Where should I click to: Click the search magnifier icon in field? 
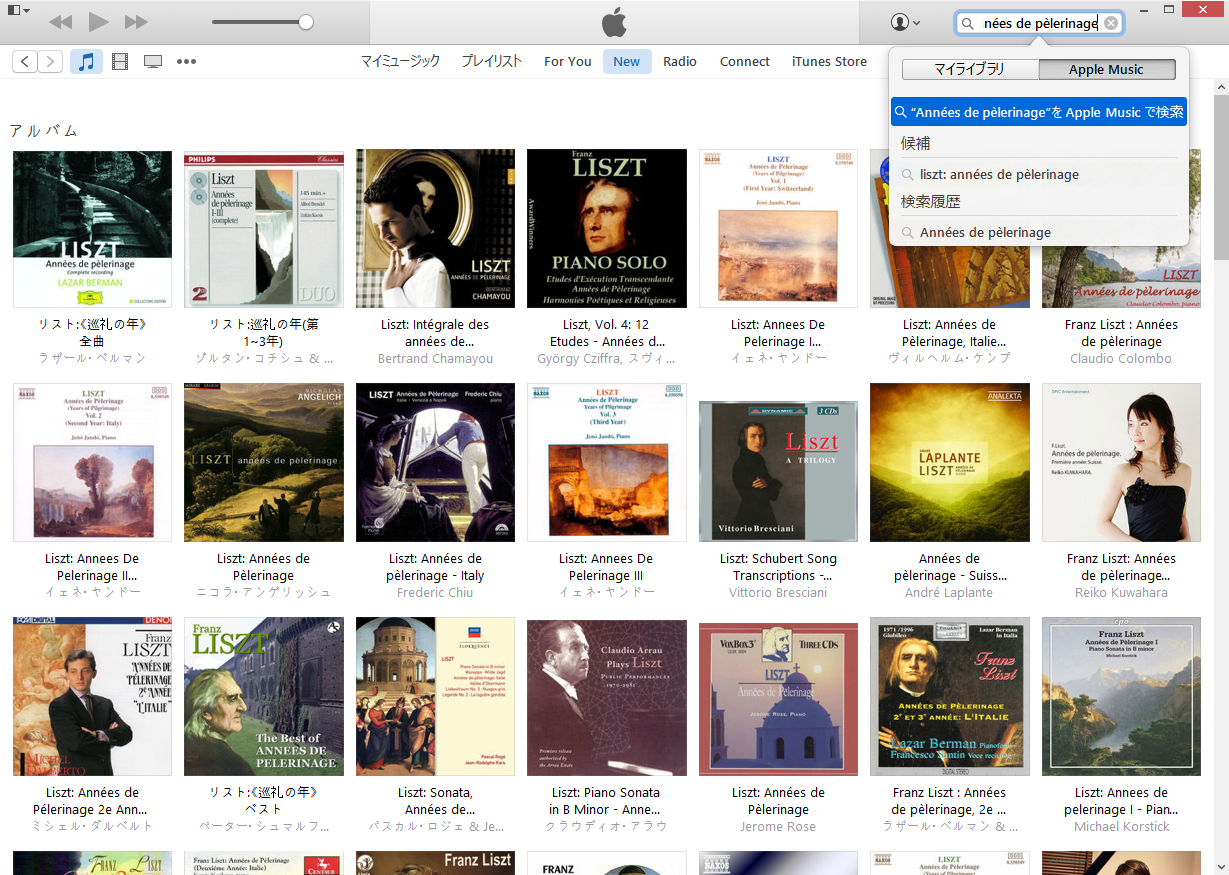[968, 23]
